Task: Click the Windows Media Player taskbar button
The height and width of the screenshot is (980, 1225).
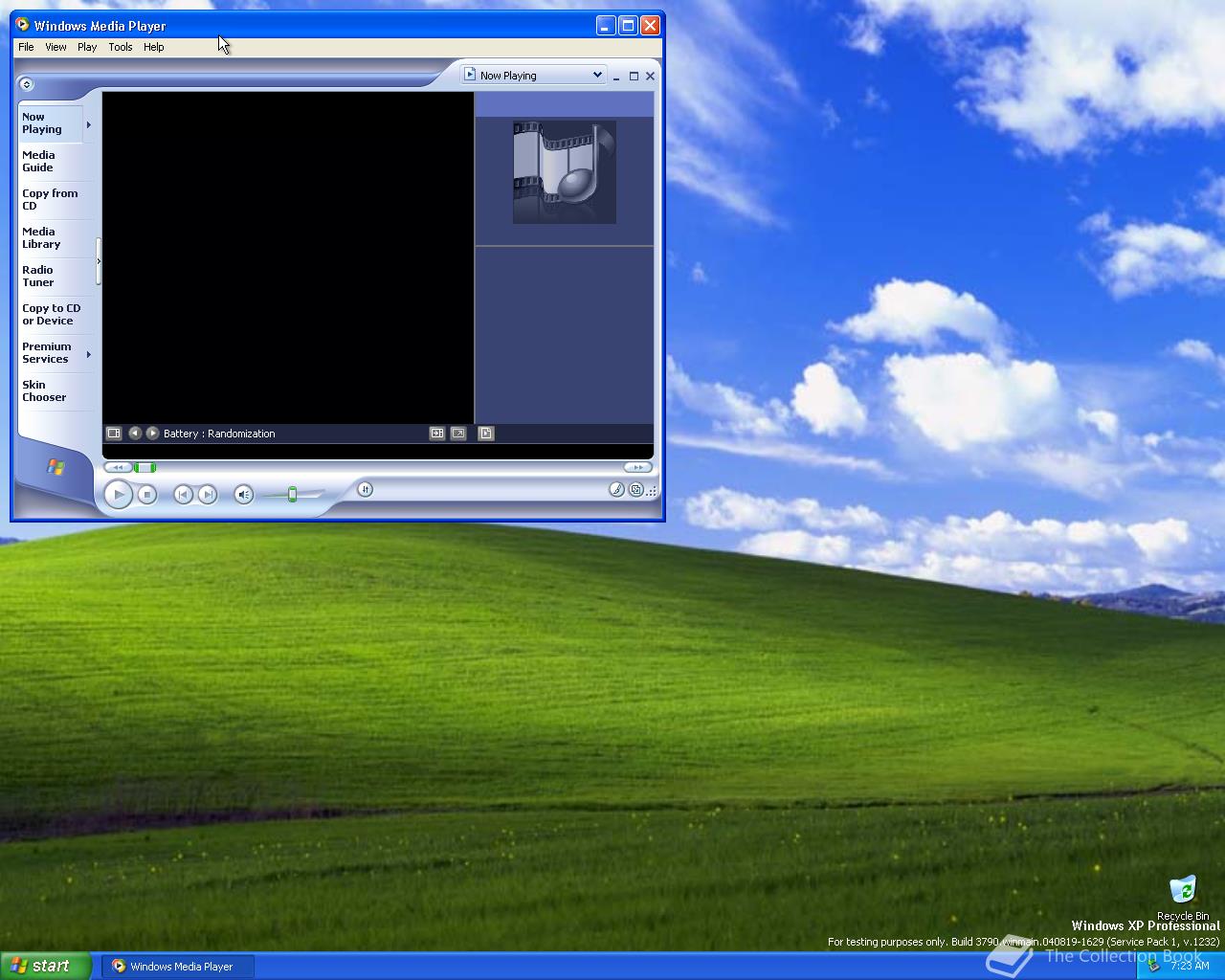Action: coord(180,967)
